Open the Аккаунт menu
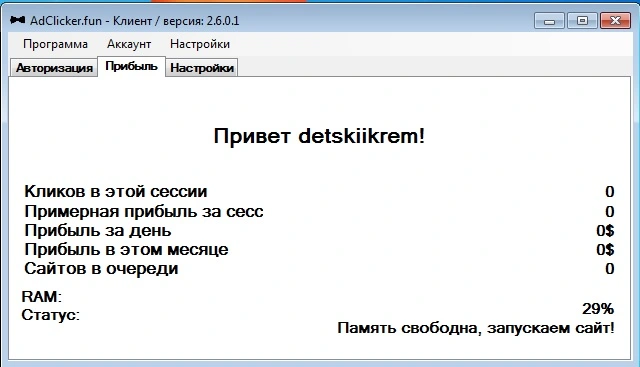The width and height of the screenshot is (640, 367). coord(129,44)
